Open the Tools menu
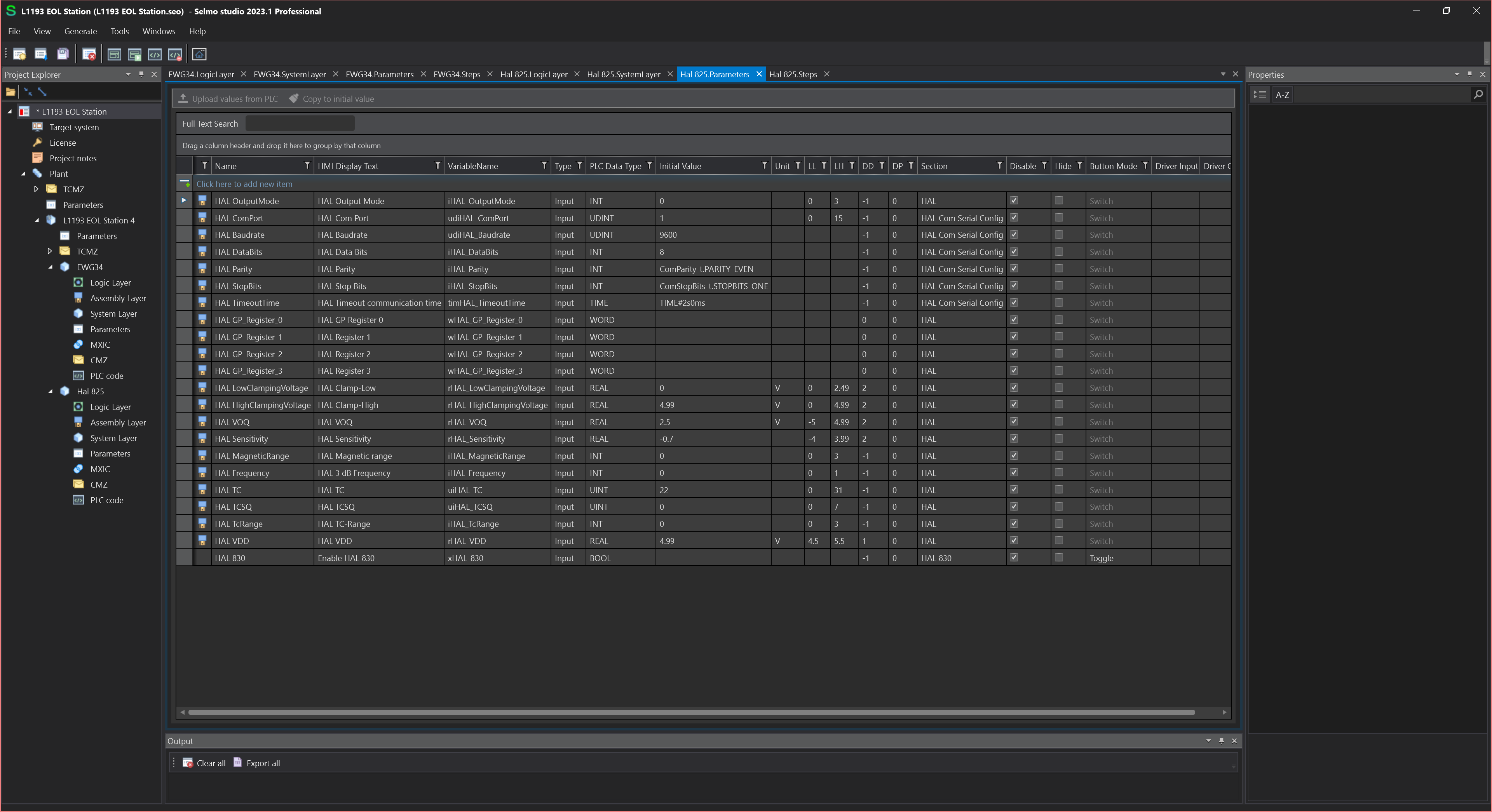Image resolution: width=1492 pixels, height=812 pixels. click(119, 31)
